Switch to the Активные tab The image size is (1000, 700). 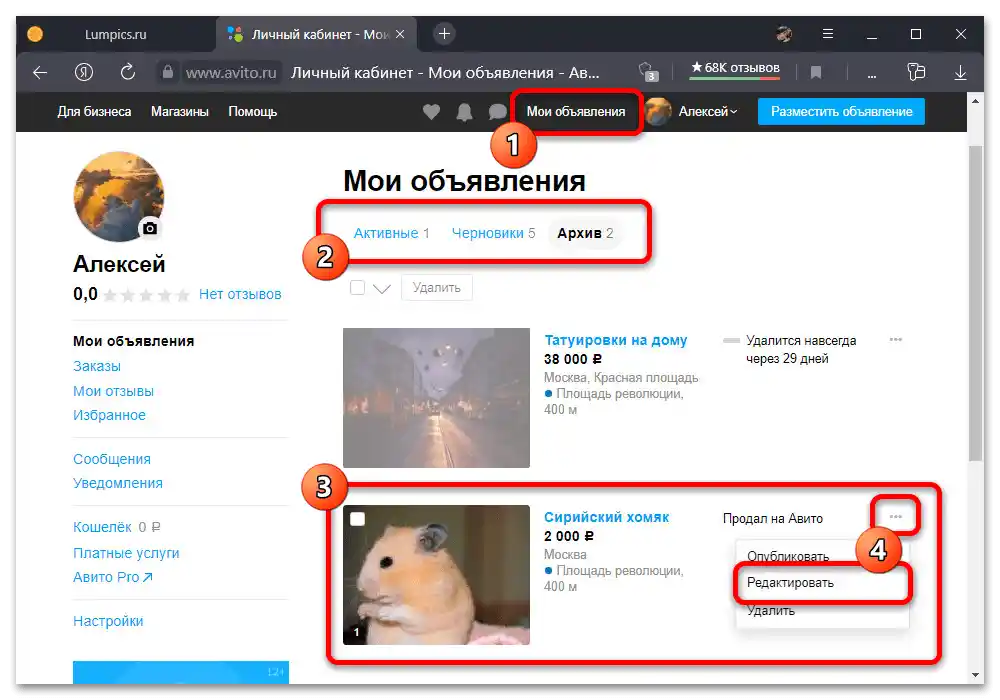[x=391, y=233]
